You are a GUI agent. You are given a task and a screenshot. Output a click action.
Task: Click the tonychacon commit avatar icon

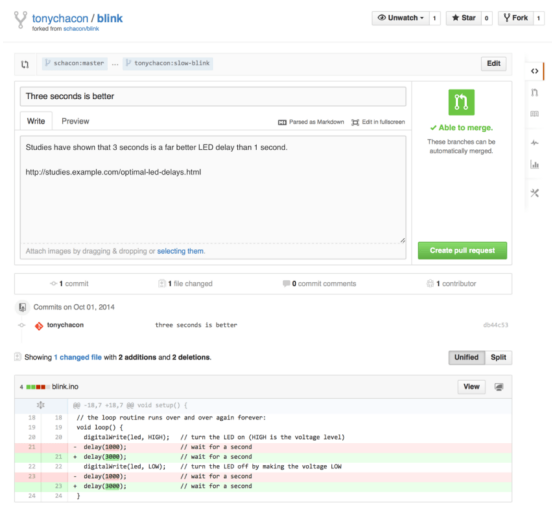pyautogui.click(x=39, y=326)
